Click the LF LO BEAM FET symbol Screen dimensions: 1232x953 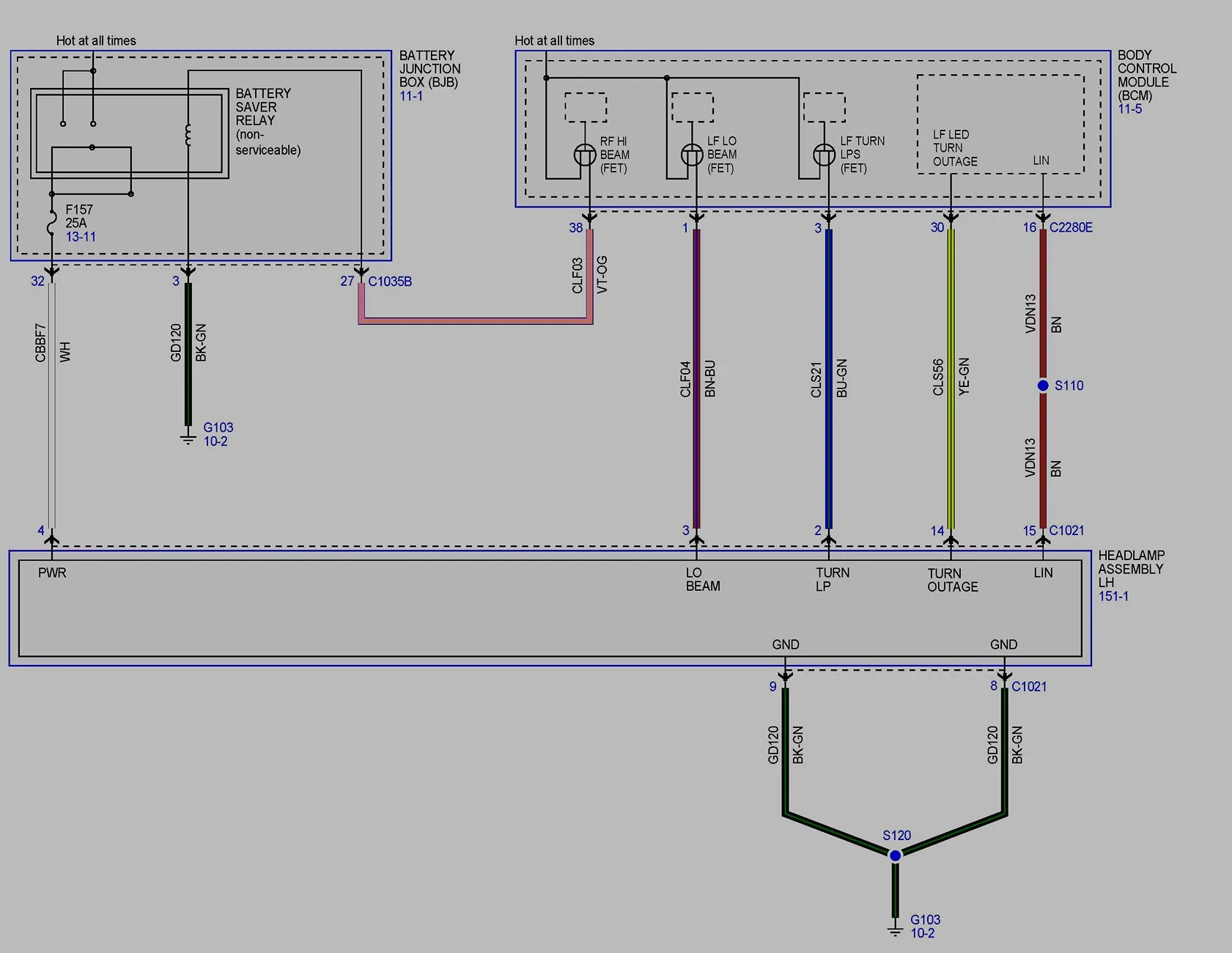coord(692,155)
